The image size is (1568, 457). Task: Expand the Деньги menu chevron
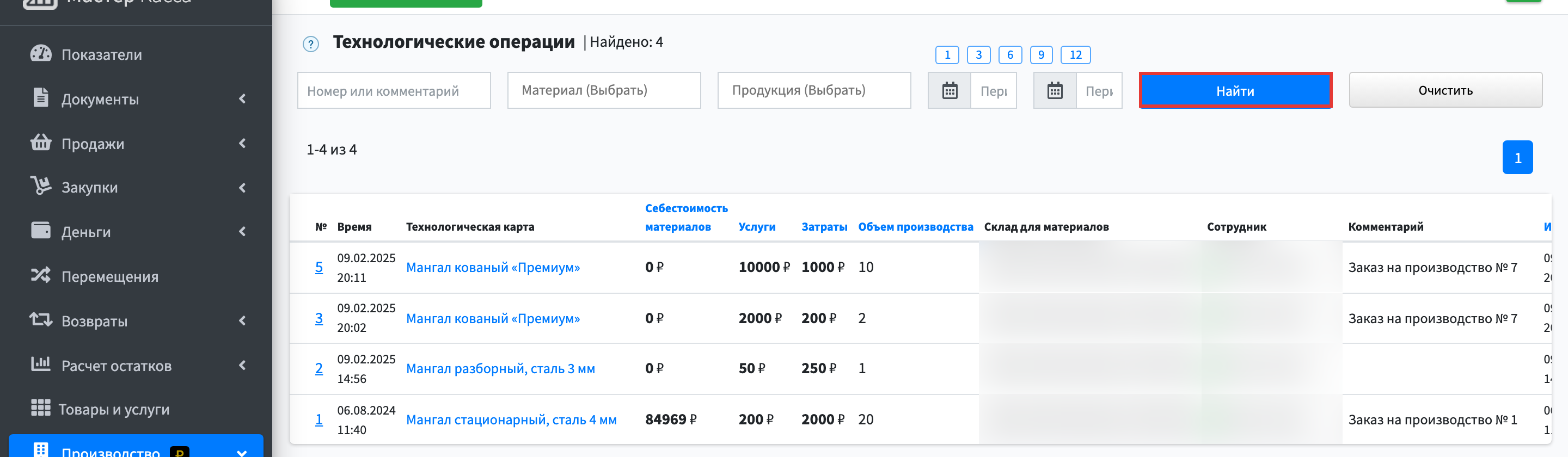coord(242,231)
